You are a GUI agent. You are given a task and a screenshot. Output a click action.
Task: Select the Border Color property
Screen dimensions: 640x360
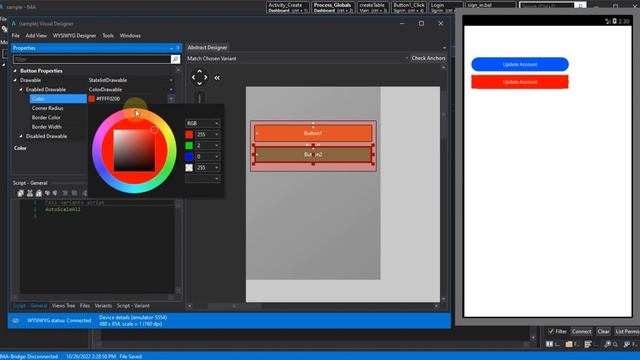46,118
